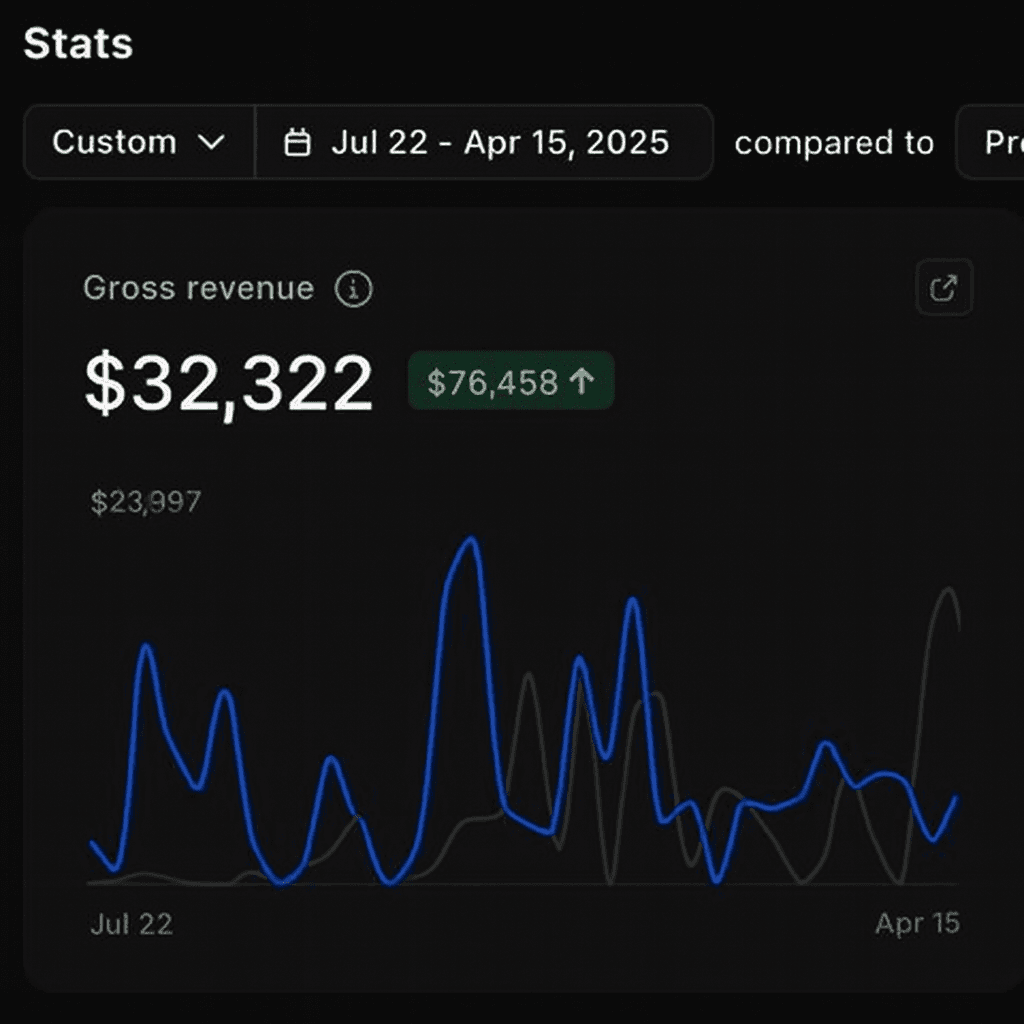Click the calendar icon in the date picker
Viewport: 1024px width, 1024px height.
[297, 143]
